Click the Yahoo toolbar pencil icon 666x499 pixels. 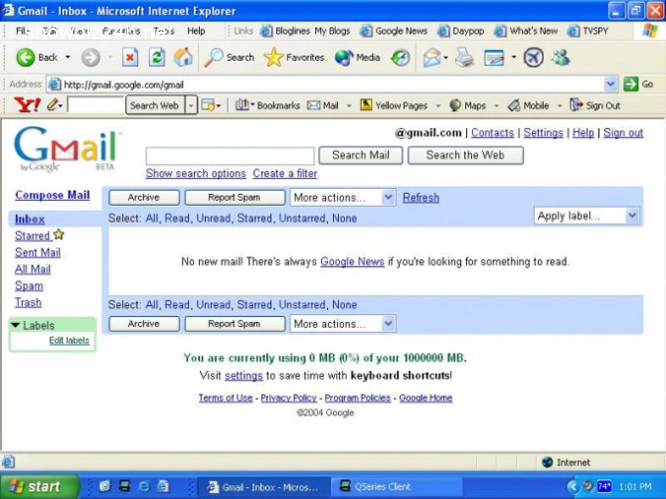click(x=53, y=104)
